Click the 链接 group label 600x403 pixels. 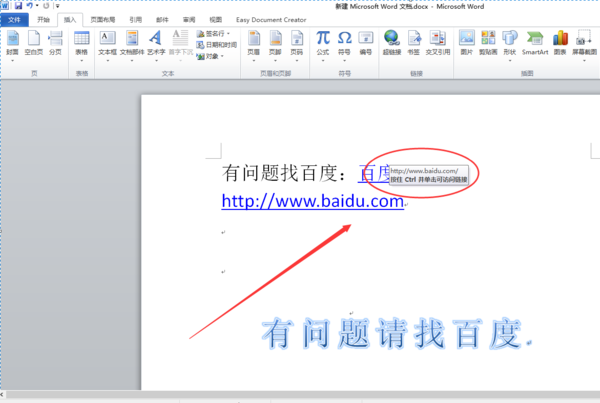[416, 73]
